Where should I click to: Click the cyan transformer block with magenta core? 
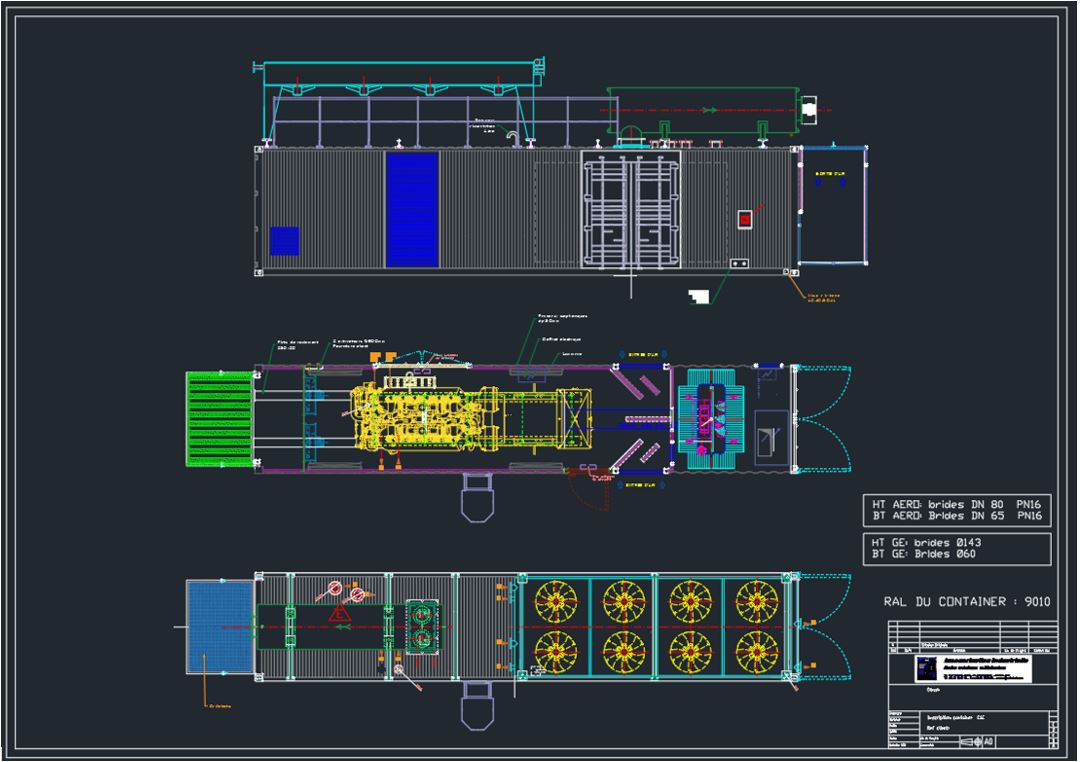[x=714, y=420]
